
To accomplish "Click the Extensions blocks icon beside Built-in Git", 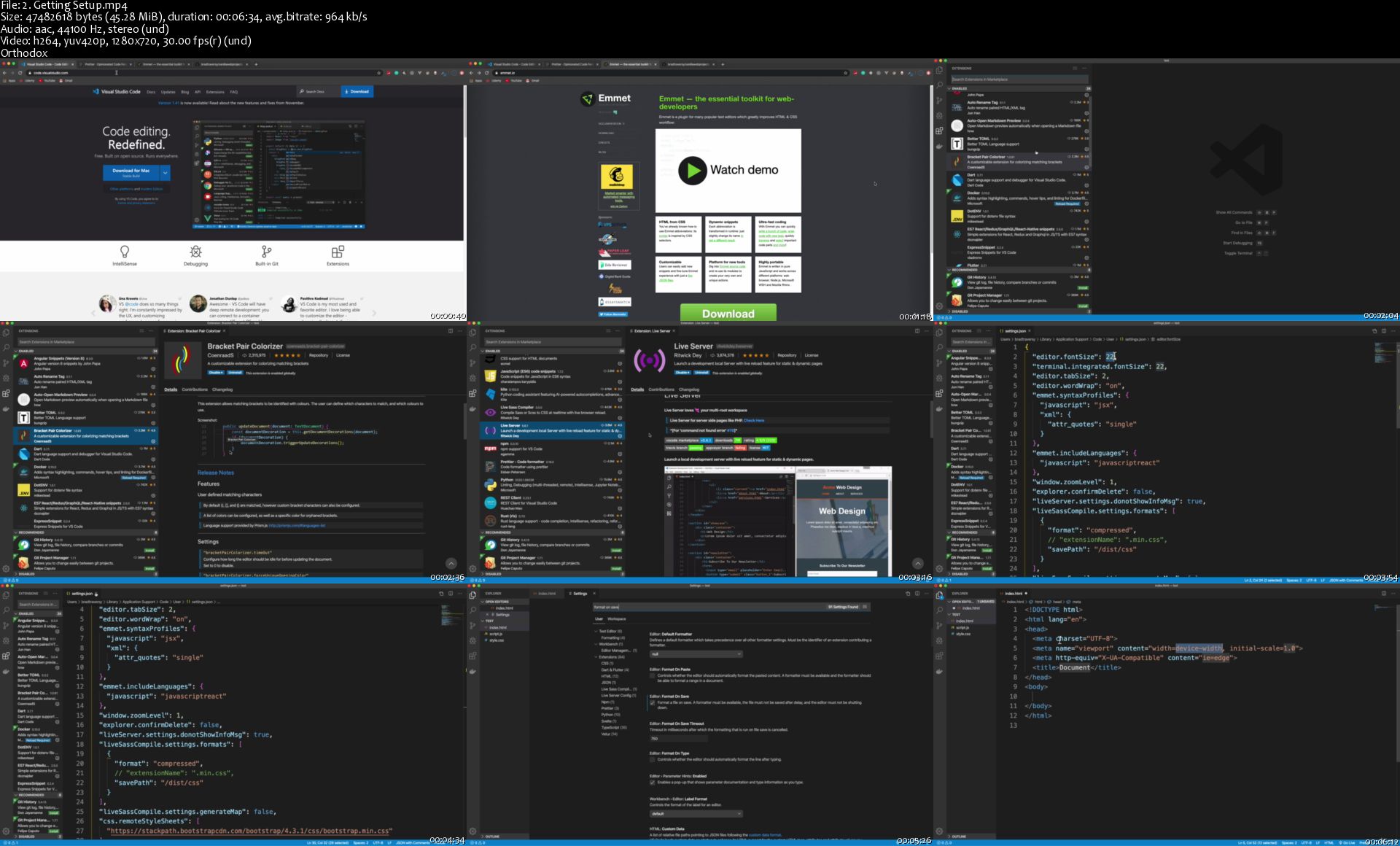I will coord(338,252).
